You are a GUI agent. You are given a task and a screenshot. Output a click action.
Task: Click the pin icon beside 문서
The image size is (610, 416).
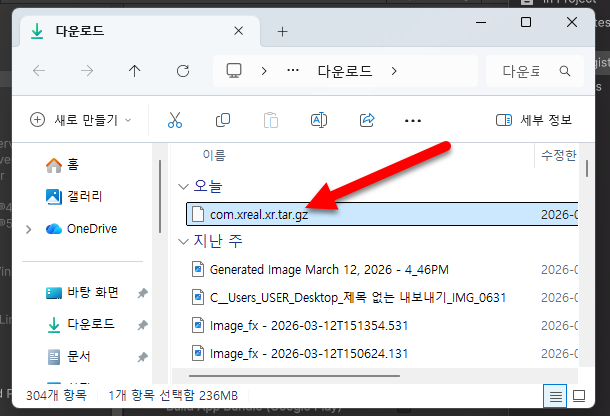(x=142, y=357)
